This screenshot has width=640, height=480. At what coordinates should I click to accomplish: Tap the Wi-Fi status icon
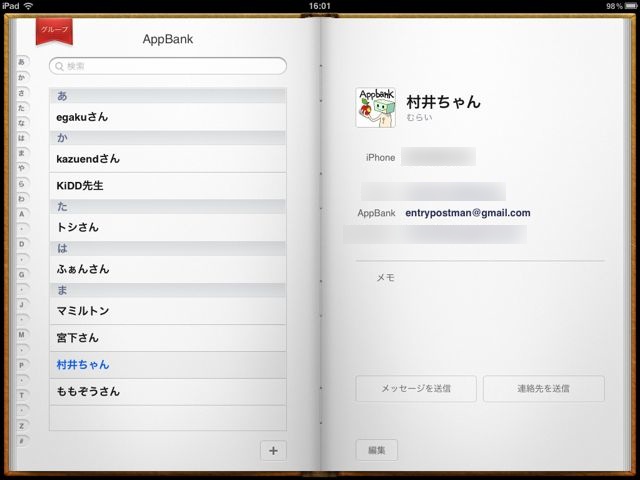click(28, 6)
